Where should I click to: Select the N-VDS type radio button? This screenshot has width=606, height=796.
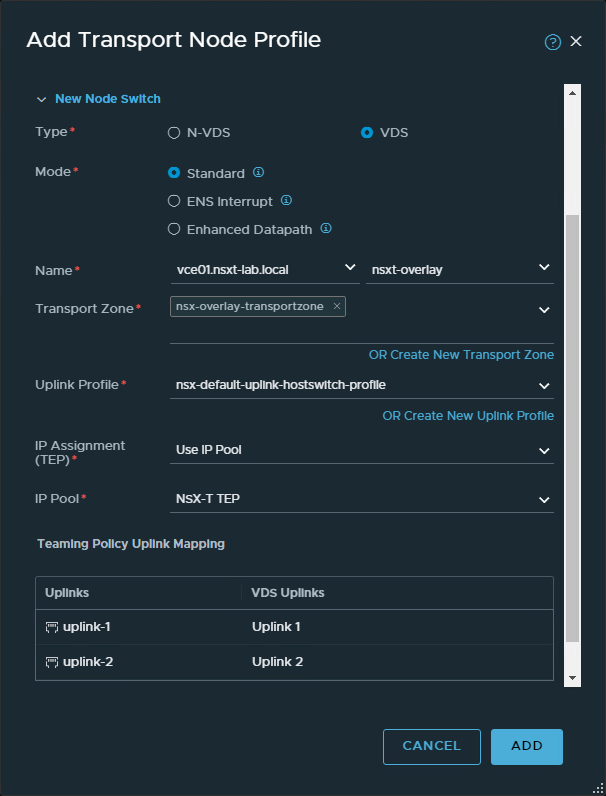click(x=174, y=132)
